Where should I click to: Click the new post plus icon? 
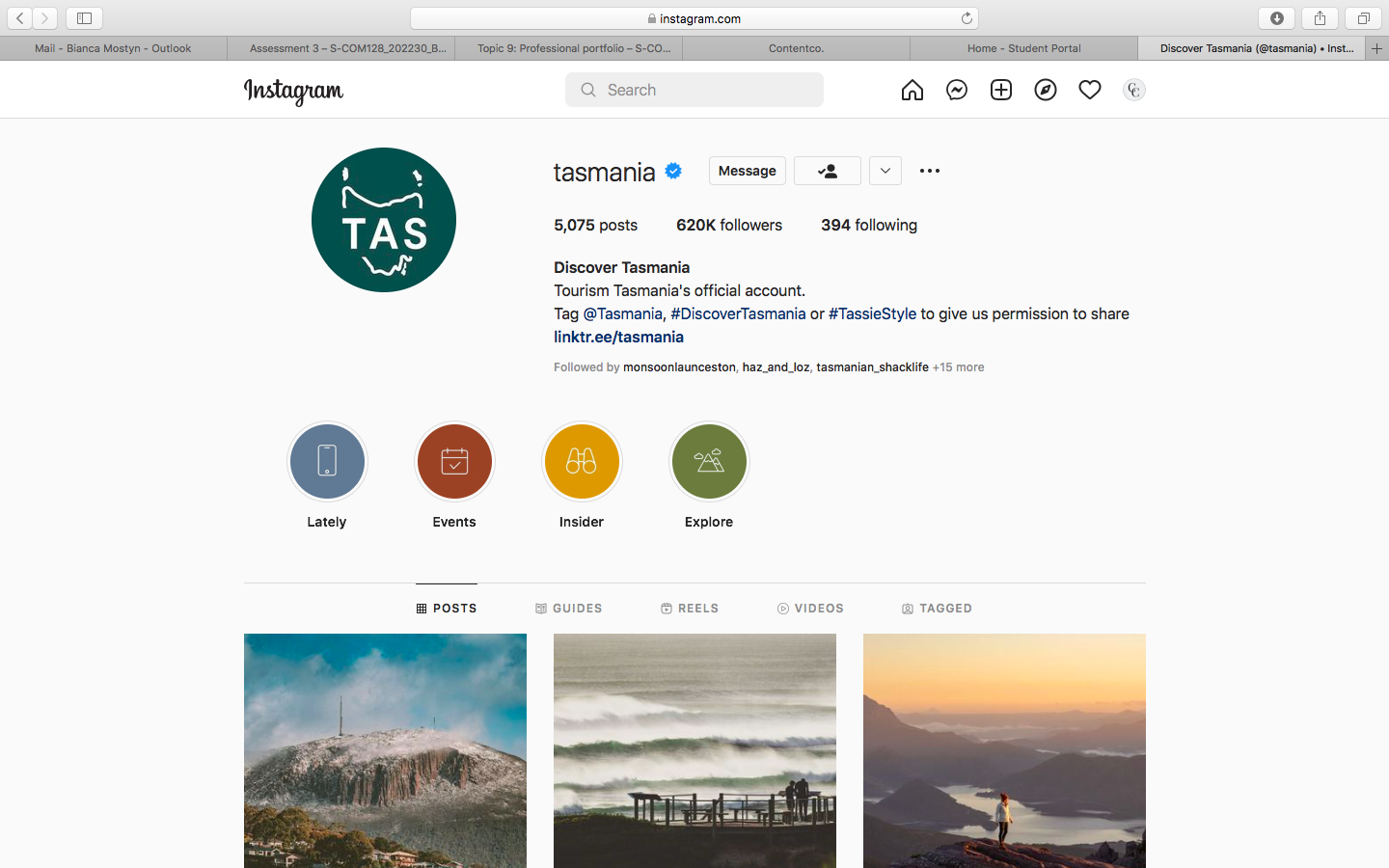tap(1000, 90)
